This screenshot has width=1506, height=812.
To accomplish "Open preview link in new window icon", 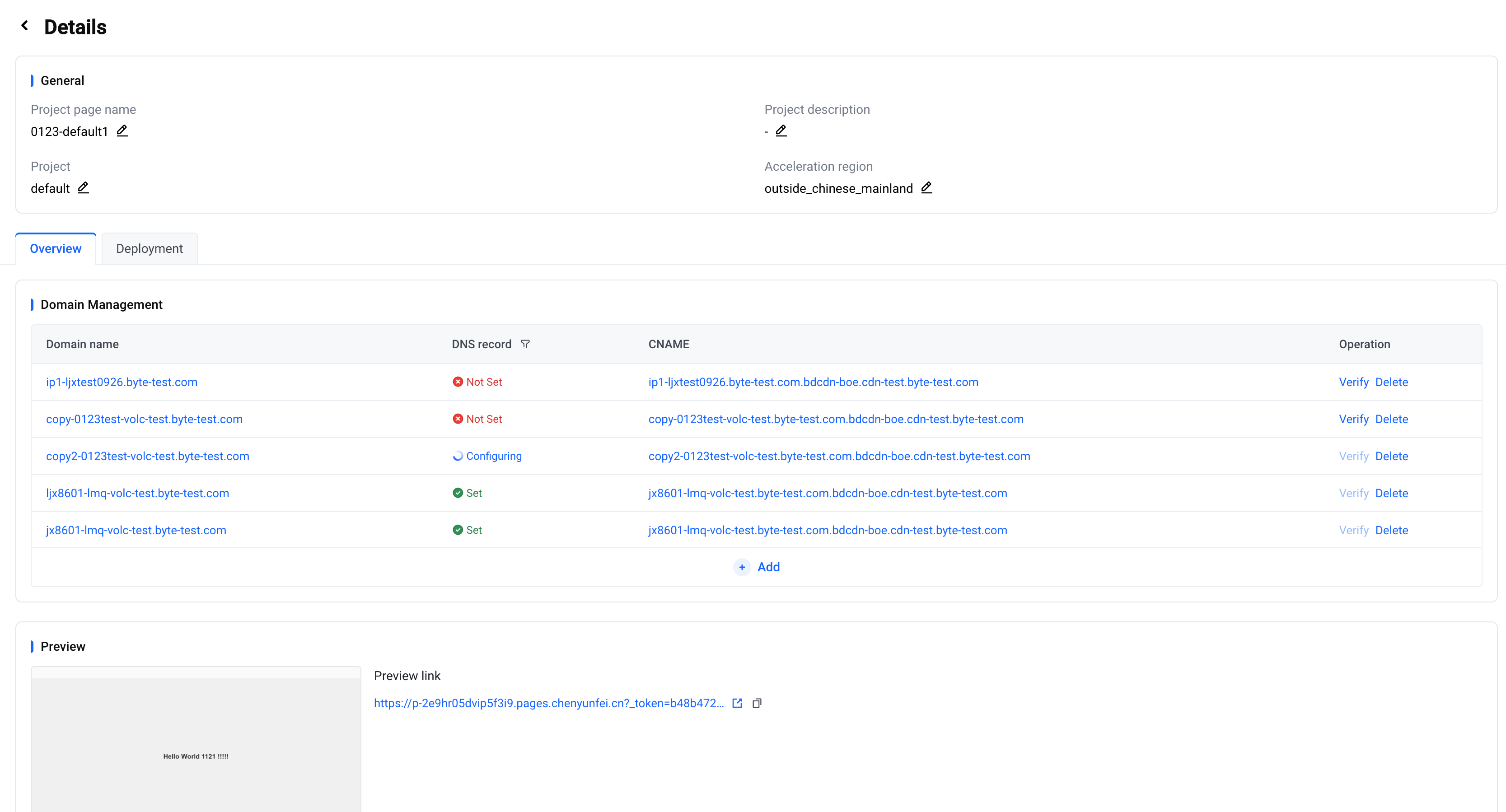I will (737, 703).
